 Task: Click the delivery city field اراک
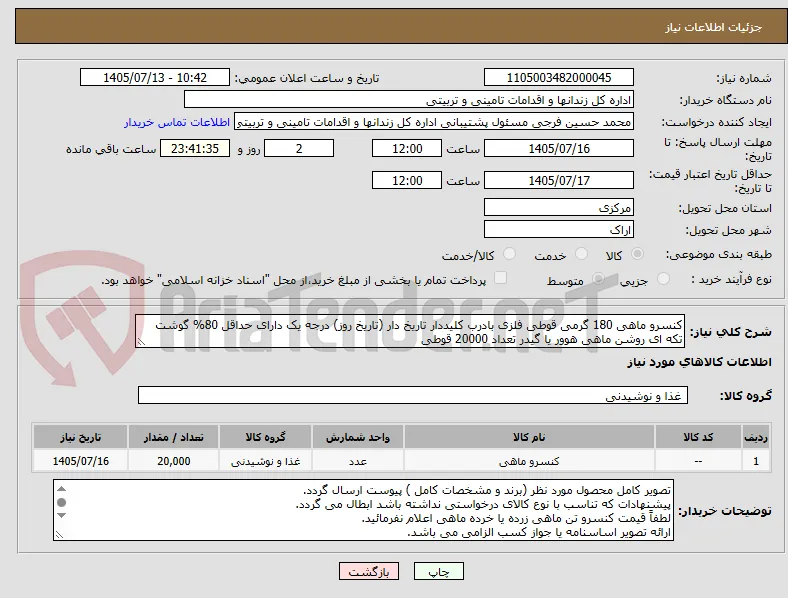coord(558,230)
